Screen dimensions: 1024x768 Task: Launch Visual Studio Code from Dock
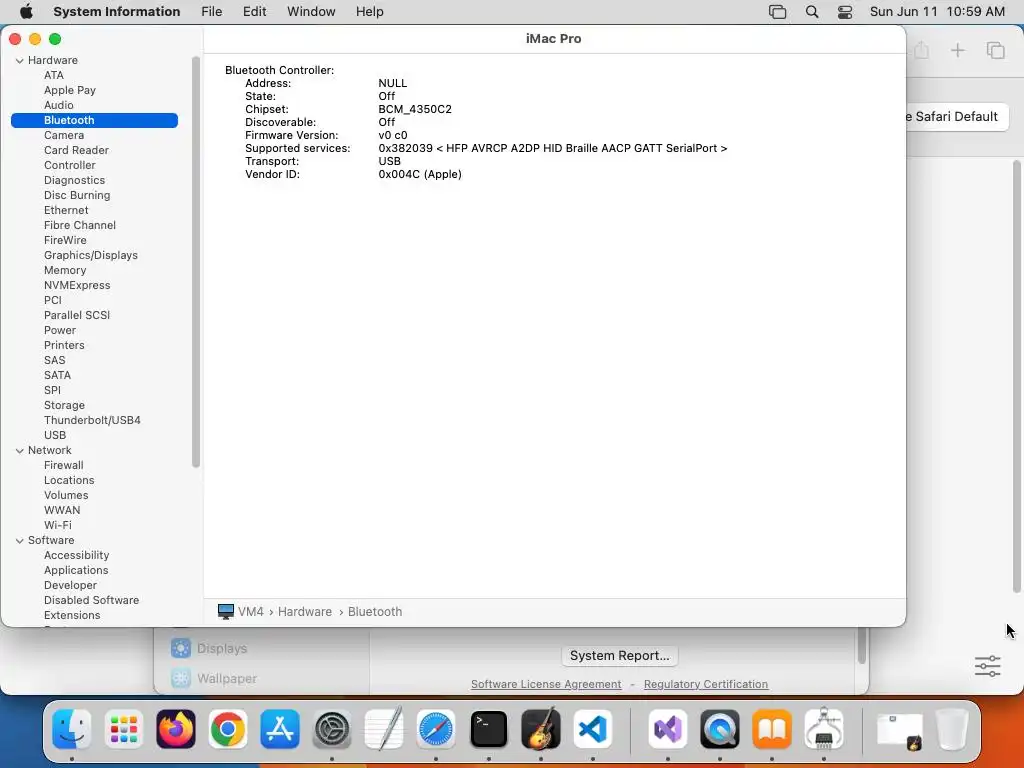(x=593, y=729)
